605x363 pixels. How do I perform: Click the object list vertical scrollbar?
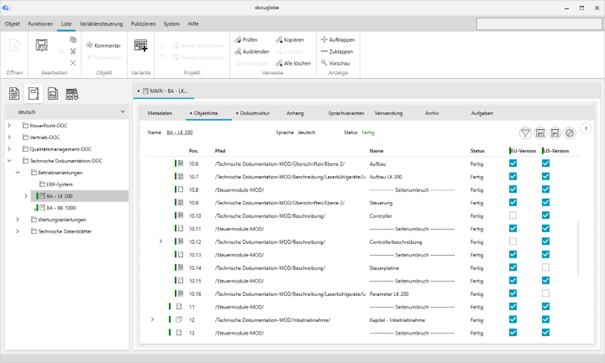[x=578, y=248]
